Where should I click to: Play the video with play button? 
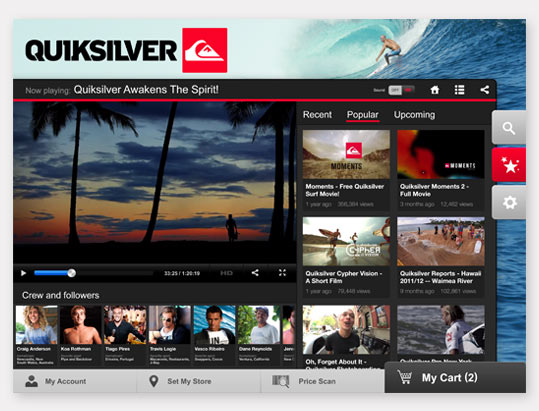point(23,273)
